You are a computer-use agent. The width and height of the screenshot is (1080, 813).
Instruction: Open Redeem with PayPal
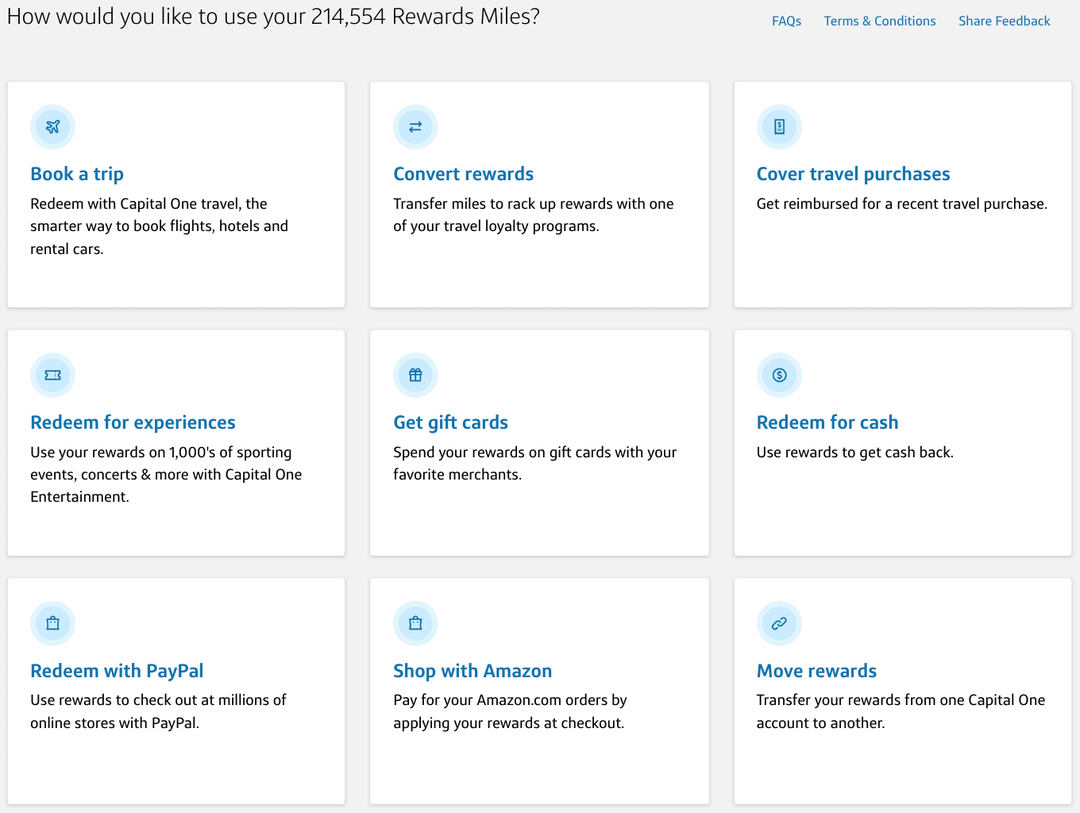point(116,671)
